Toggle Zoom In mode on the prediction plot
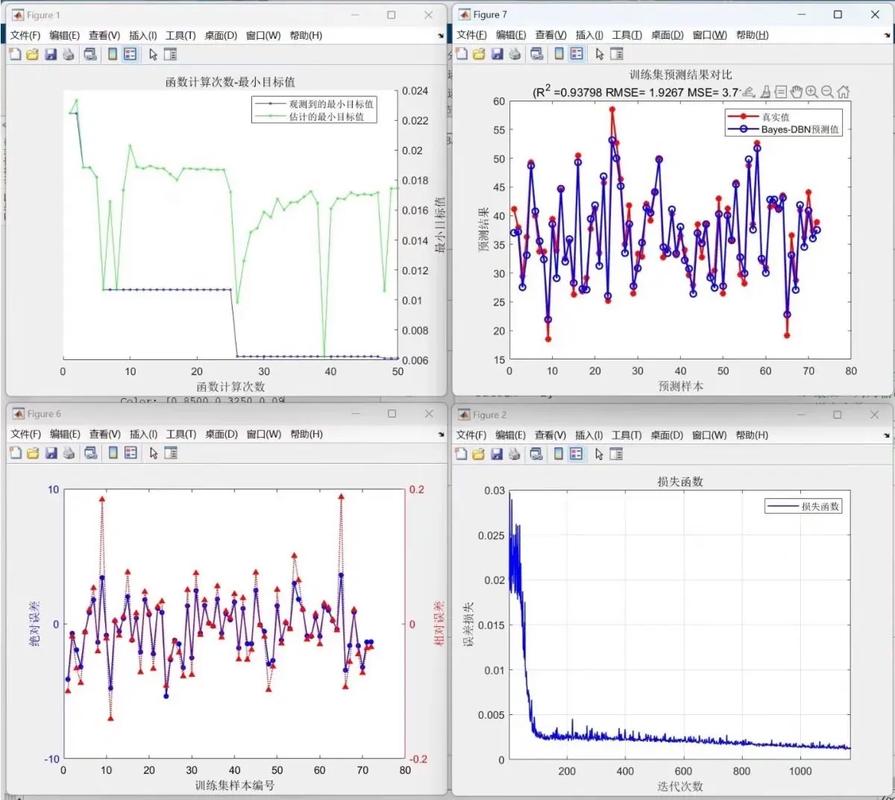 pos(811,92)
